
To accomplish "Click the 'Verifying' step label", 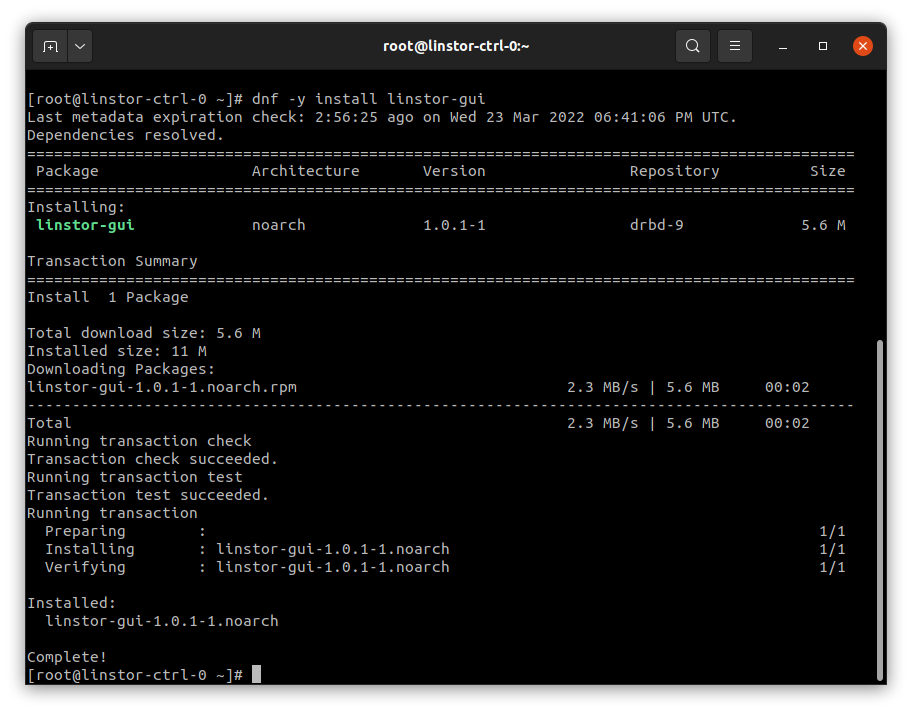I will (x=85, y=567).
